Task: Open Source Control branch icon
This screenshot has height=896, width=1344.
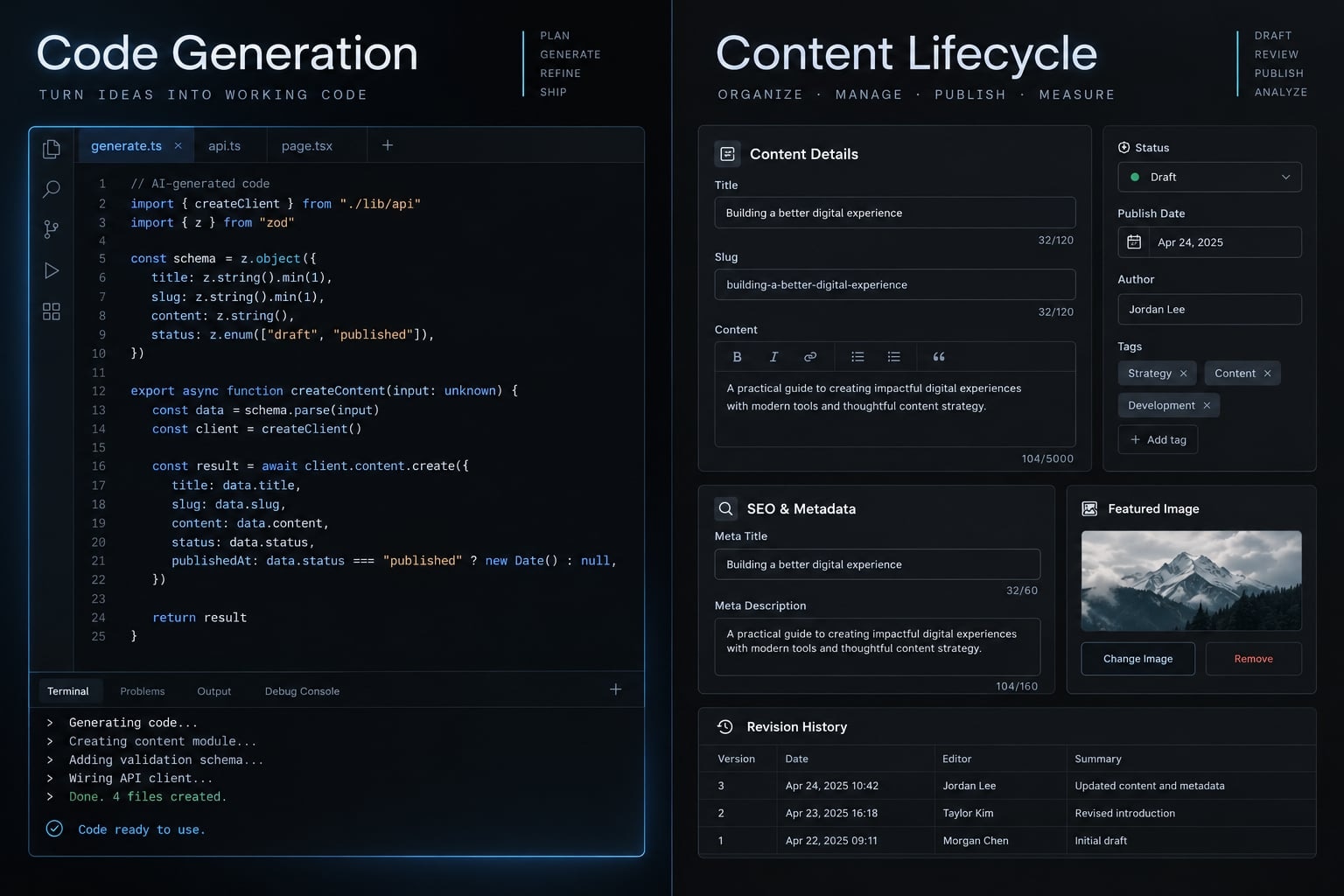Action: (52, 229)
